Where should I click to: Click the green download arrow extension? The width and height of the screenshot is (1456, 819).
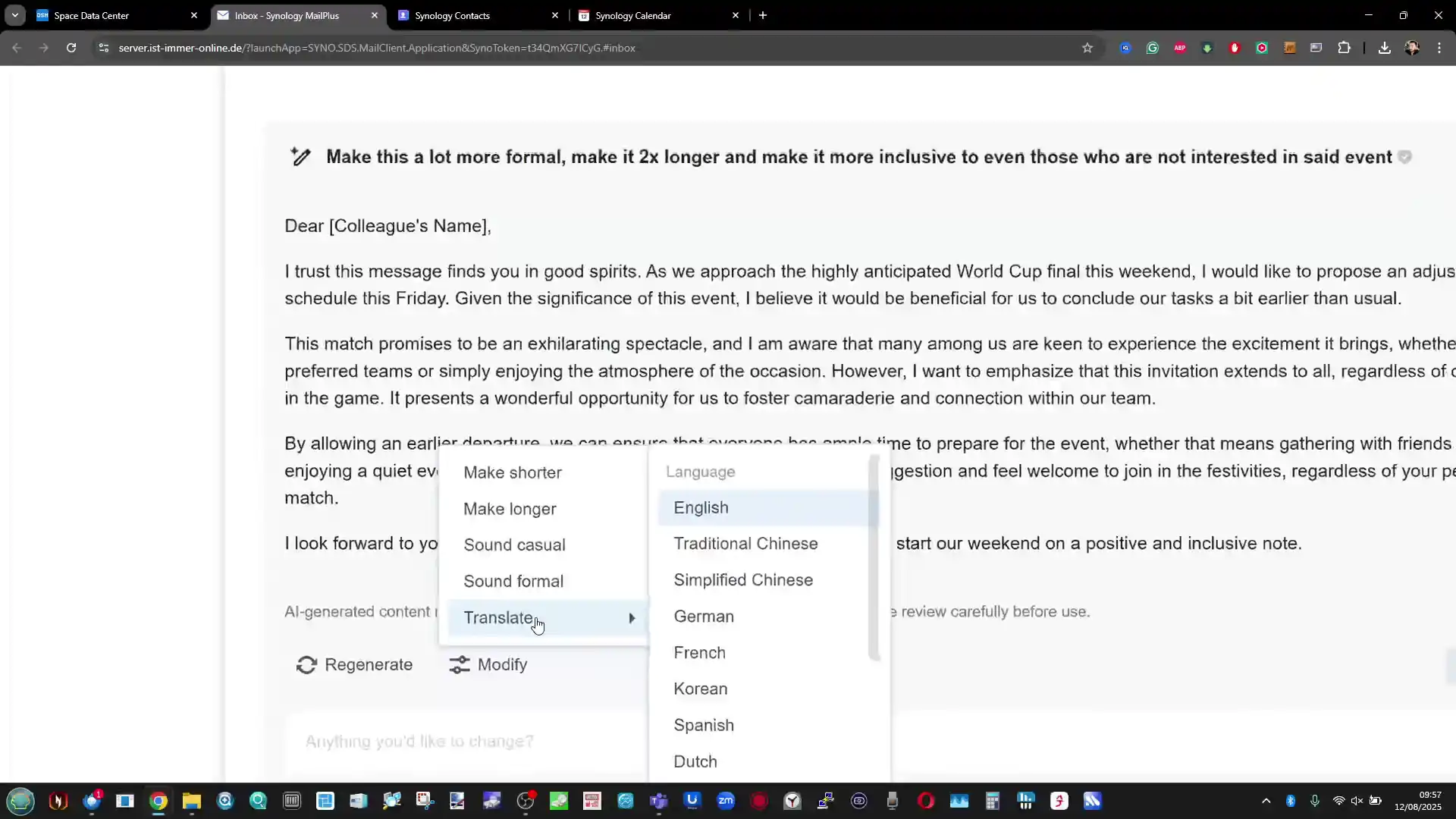point(1207,48)
